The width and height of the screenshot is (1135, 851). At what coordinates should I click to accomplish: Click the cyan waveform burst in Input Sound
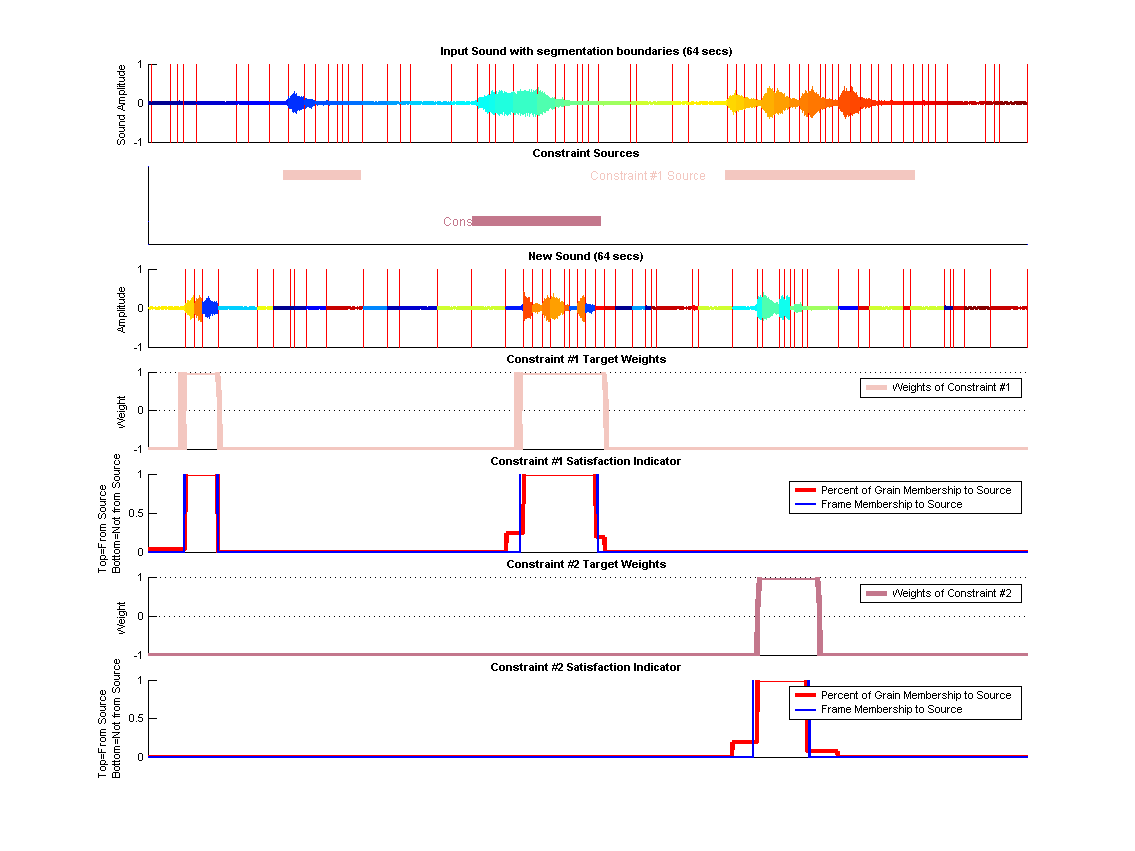(514, 103)
